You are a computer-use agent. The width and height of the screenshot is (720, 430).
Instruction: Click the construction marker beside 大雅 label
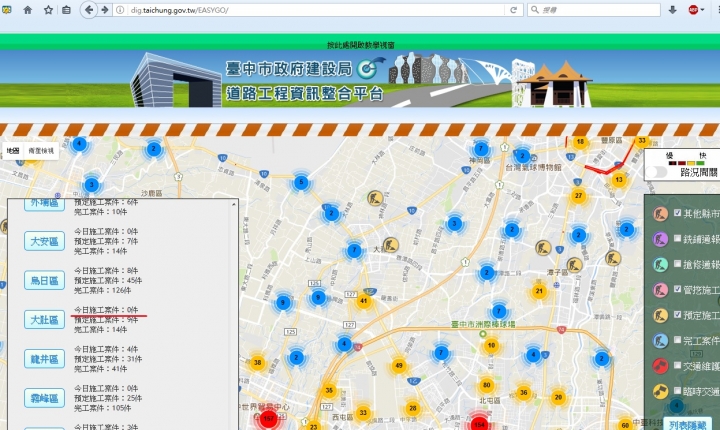[x=391, y=245]
